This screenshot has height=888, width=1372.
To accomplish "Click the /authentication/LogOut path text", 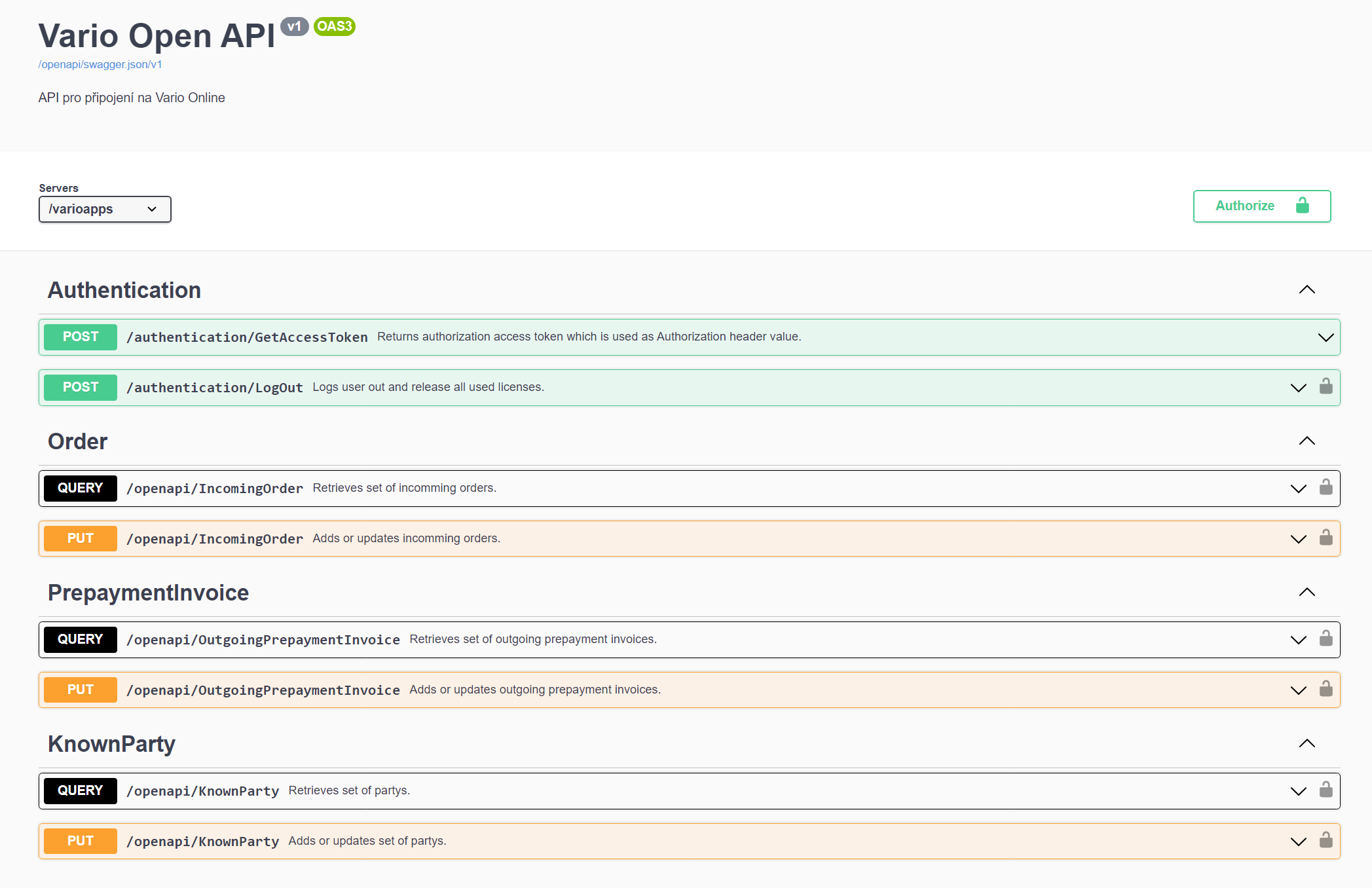I will tap(215, 388).
